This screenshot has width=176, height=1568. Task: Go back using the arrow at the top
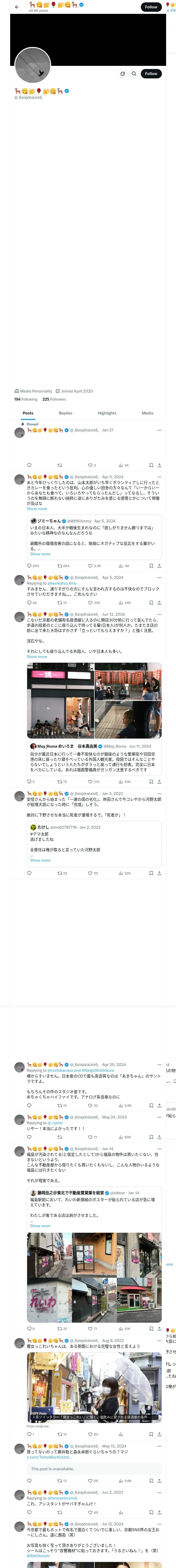point(17,7)
